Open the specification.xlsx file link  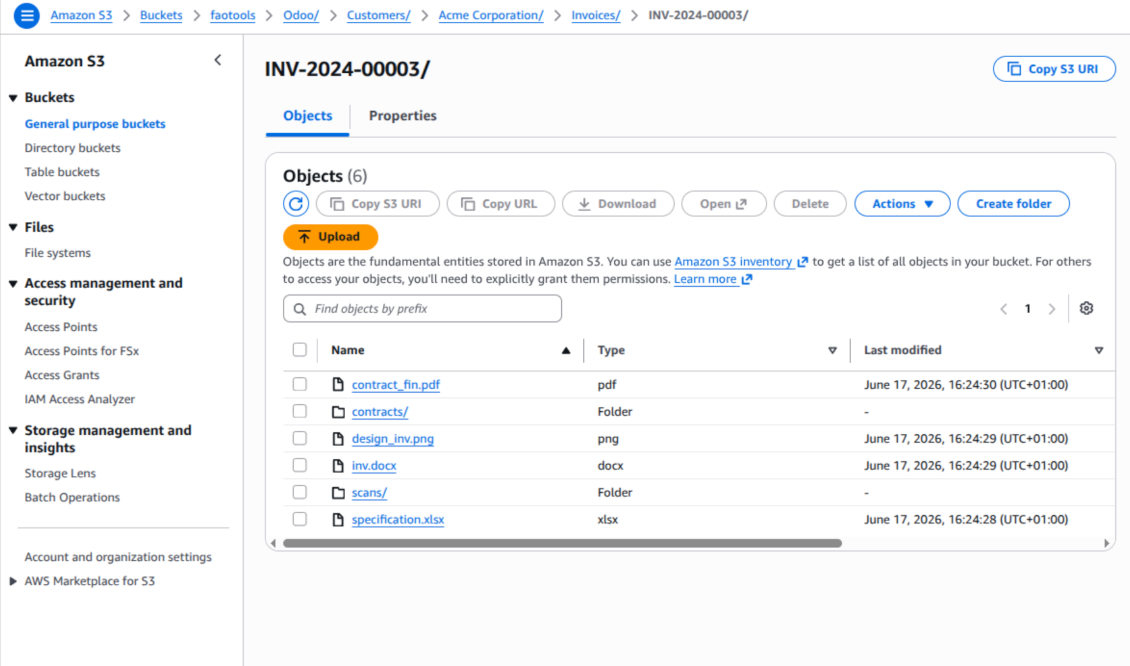[398, 520]
